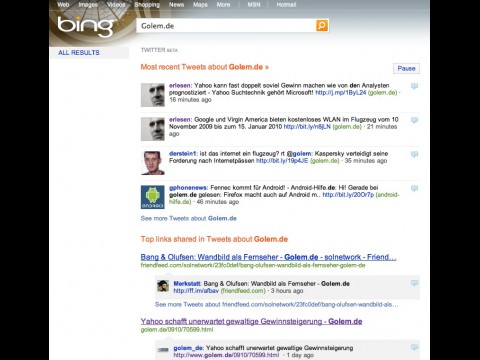Open the @golem mention link
This screenshot has width=480, height=360.
point(299,153)
